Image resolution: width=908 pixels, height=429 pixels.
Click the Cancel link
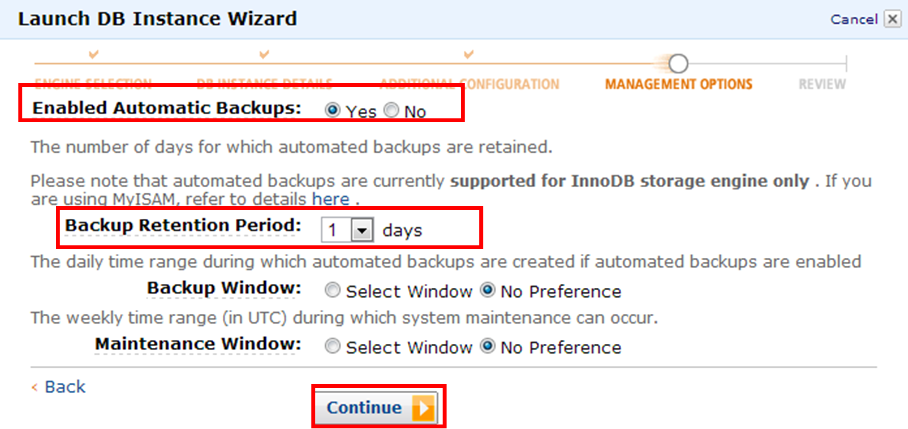point(854,19)
